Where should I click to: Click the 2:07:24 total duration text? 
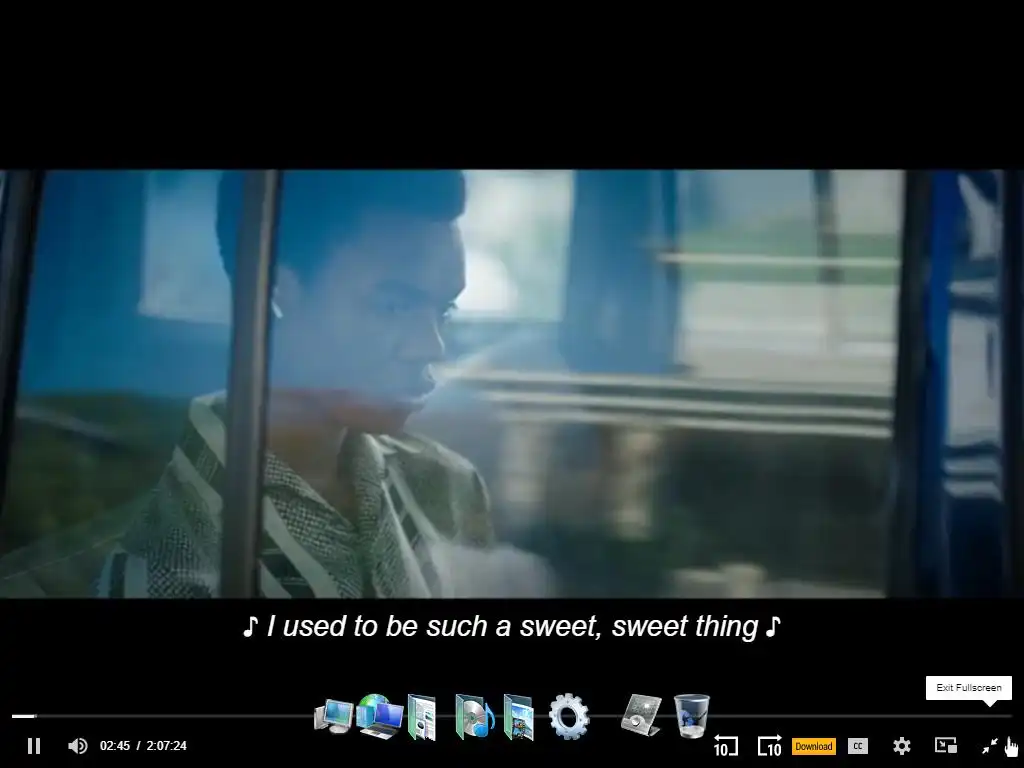(167, 746)
